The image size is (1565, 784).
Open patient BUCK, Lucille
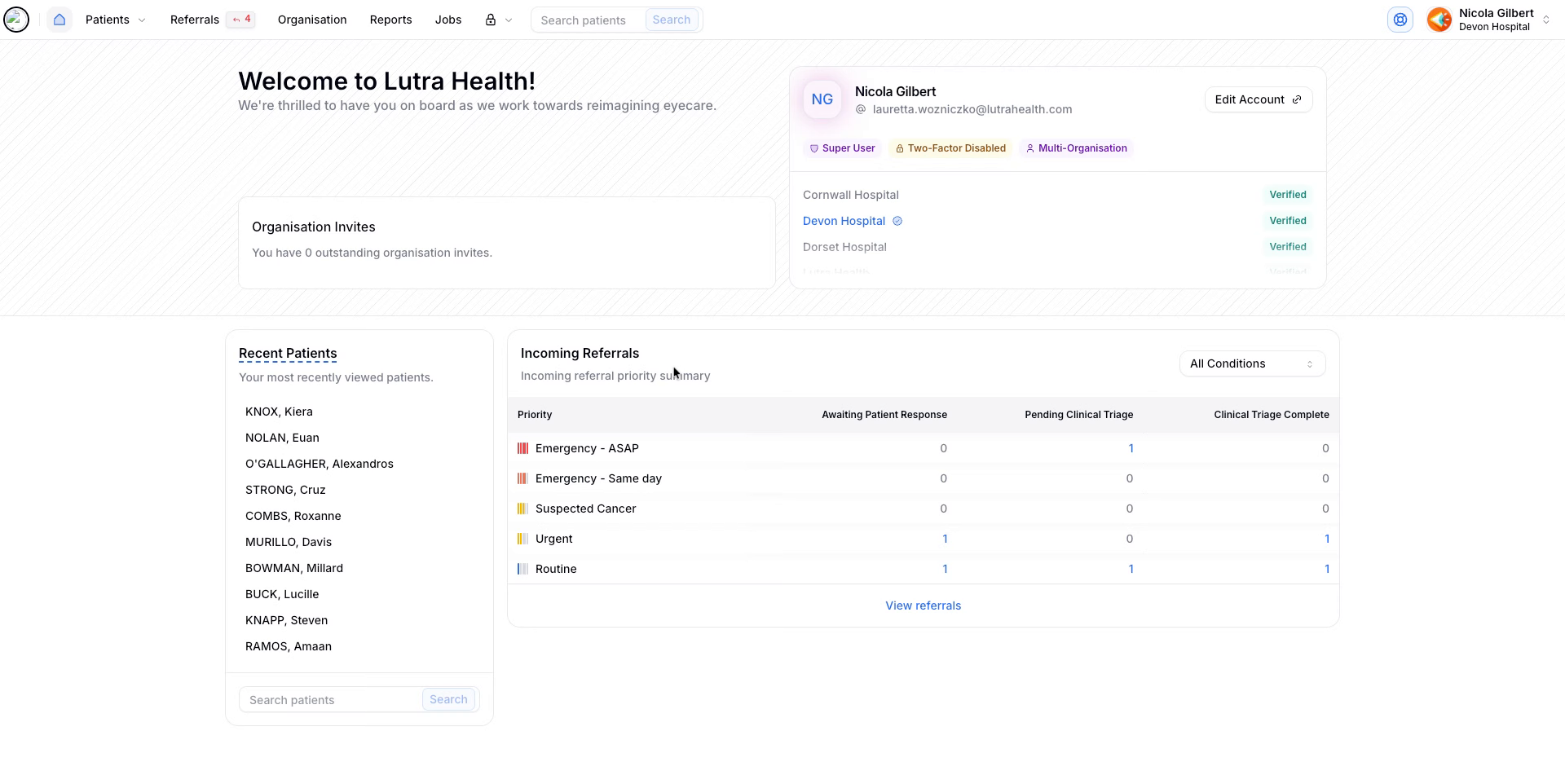point(282,594)
